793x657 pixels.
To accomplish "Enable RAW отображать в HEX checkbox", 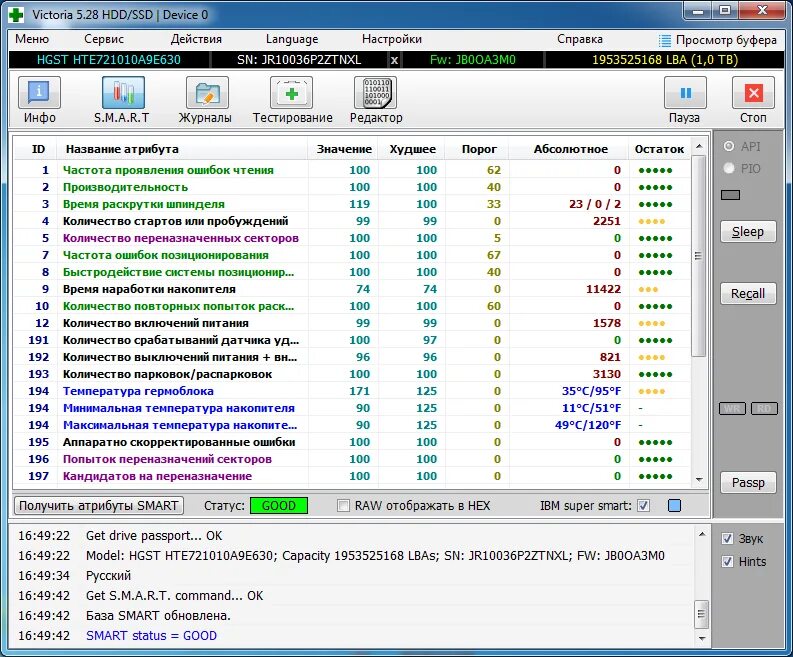I will (x=343, y=505).
